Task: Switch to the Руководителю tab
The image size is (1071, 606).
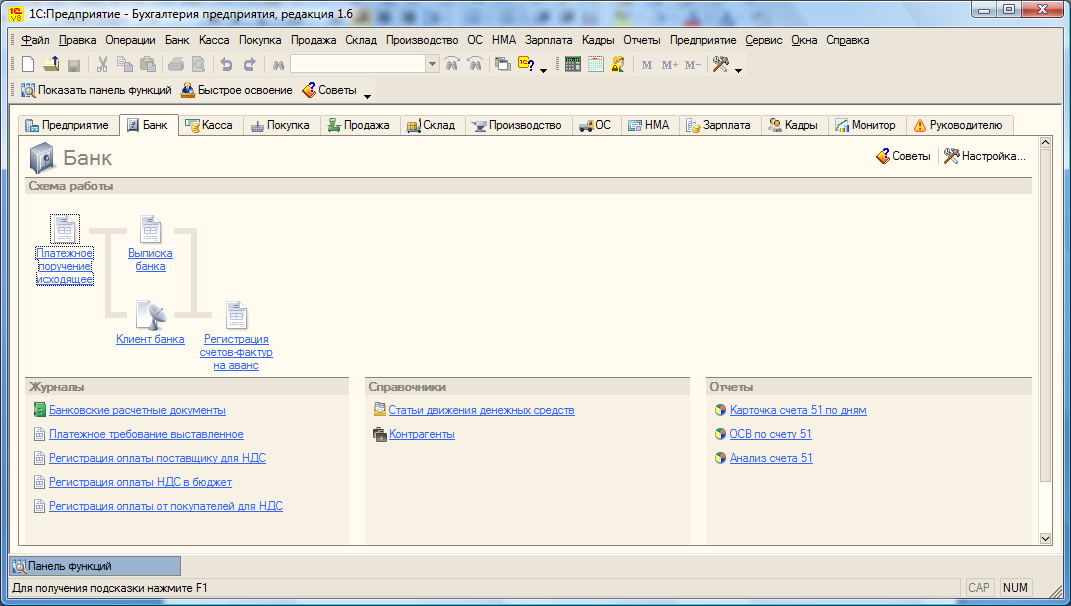Action: tap(958, 125)
